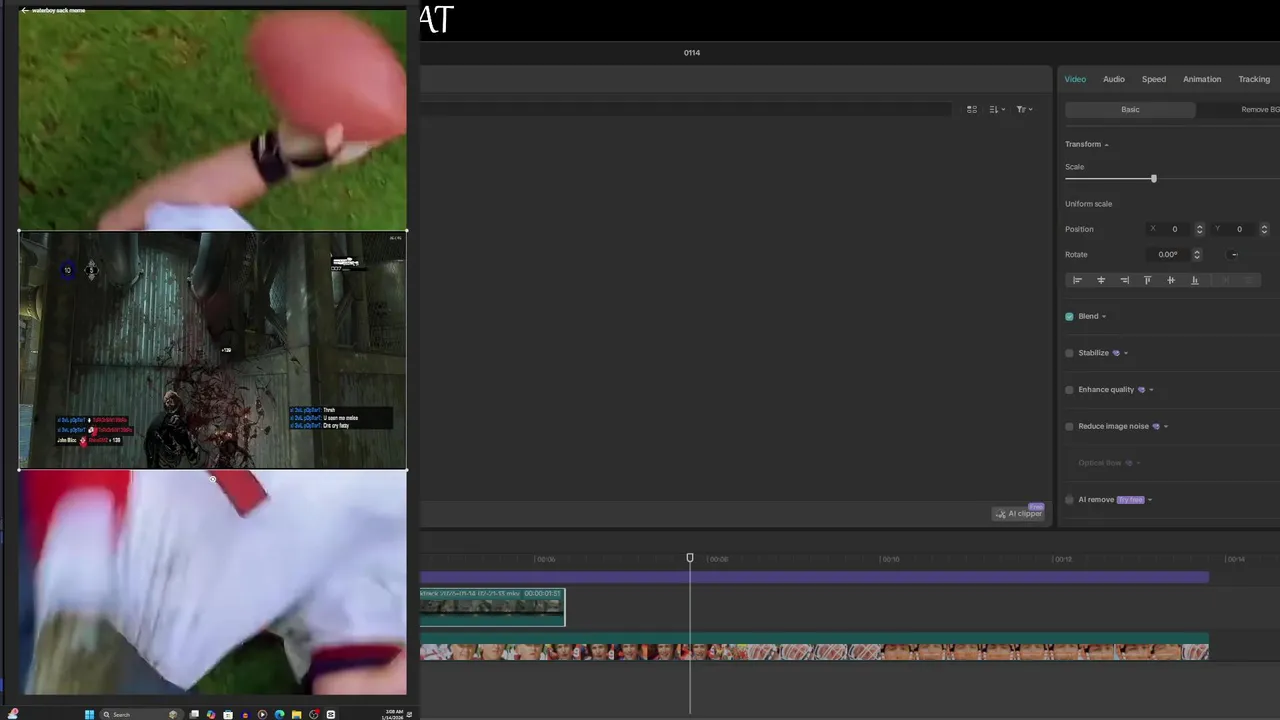Click the '0114' project title
The height and width of the screenshot is (720, 1280).
[692, 53]
